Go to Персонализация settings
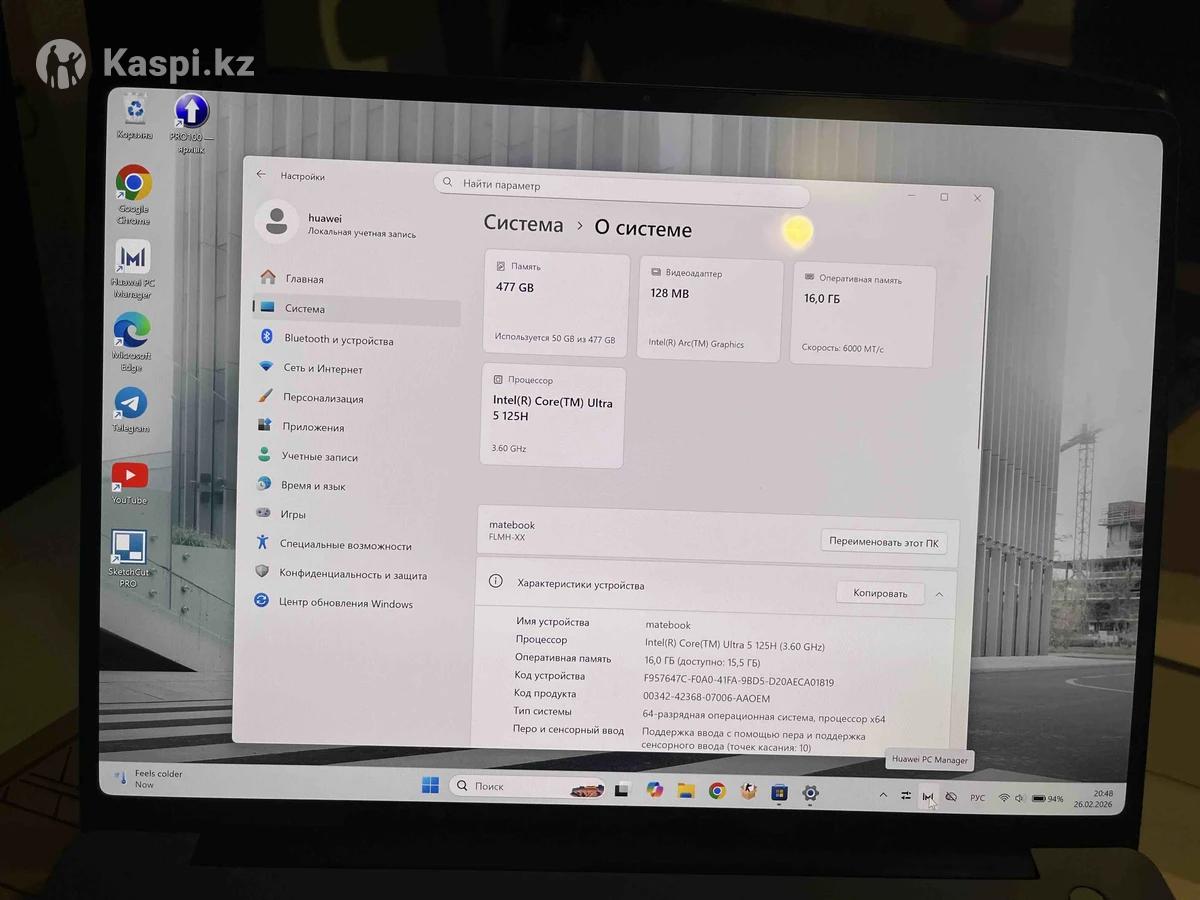 pyautogui.click(x=322, y=398)
